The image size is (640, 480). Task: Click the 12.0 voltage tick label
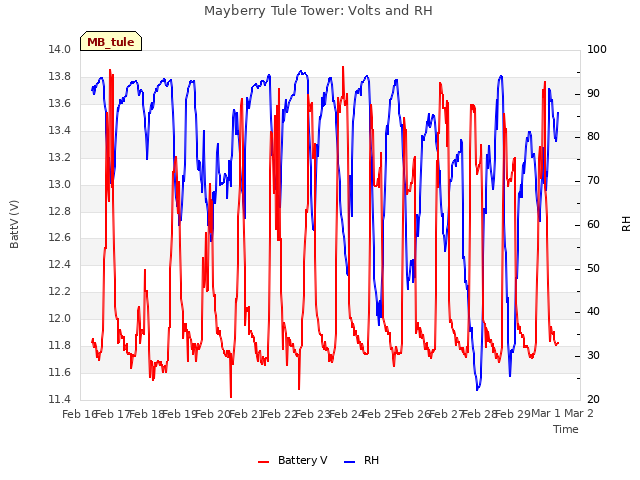click(59, 319)
